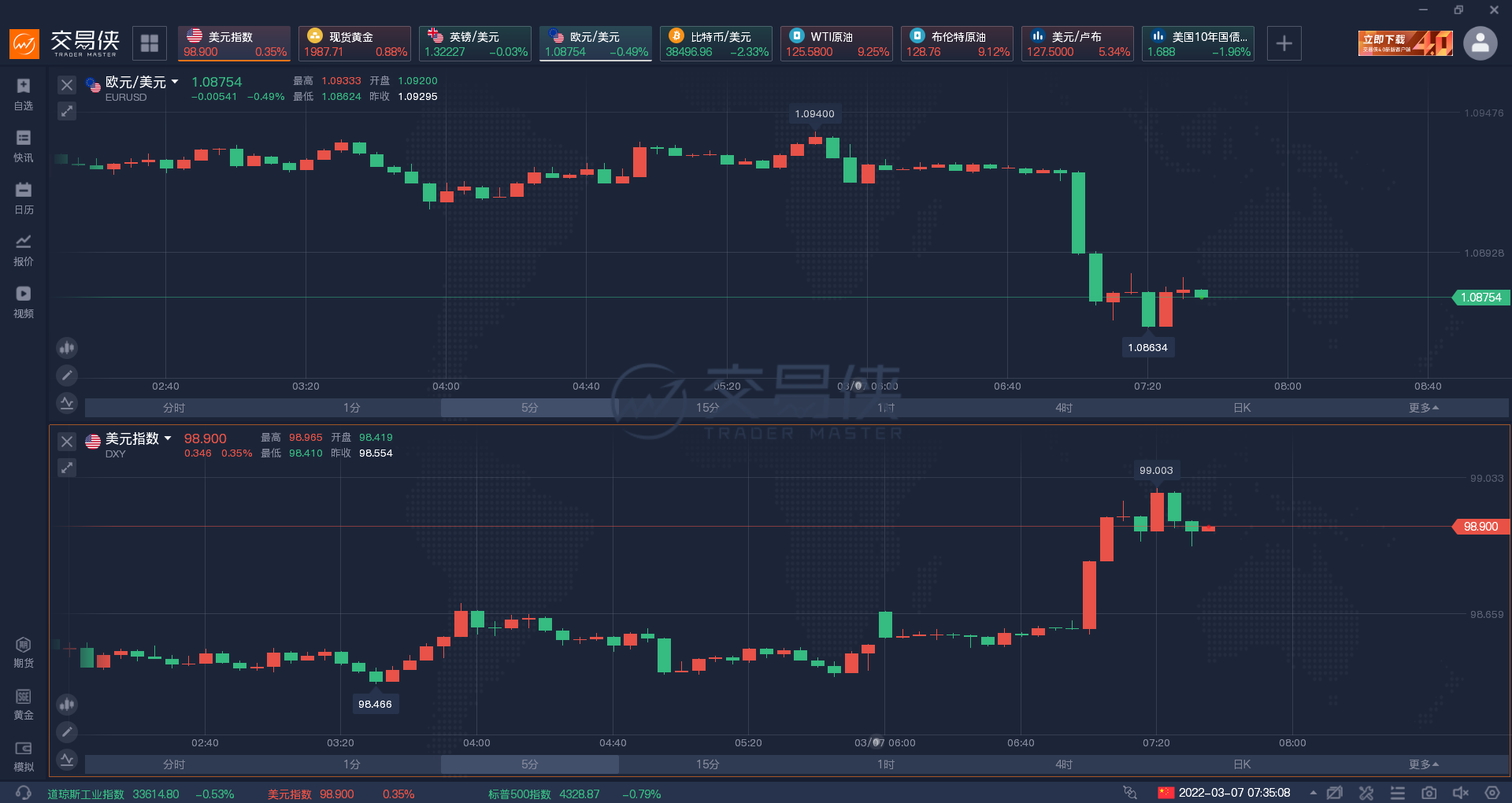1512x803 pixels.
Task: Click 道琼斯工业指数 in the status bar
Action: pyautogui.click(x=86, y=794)
